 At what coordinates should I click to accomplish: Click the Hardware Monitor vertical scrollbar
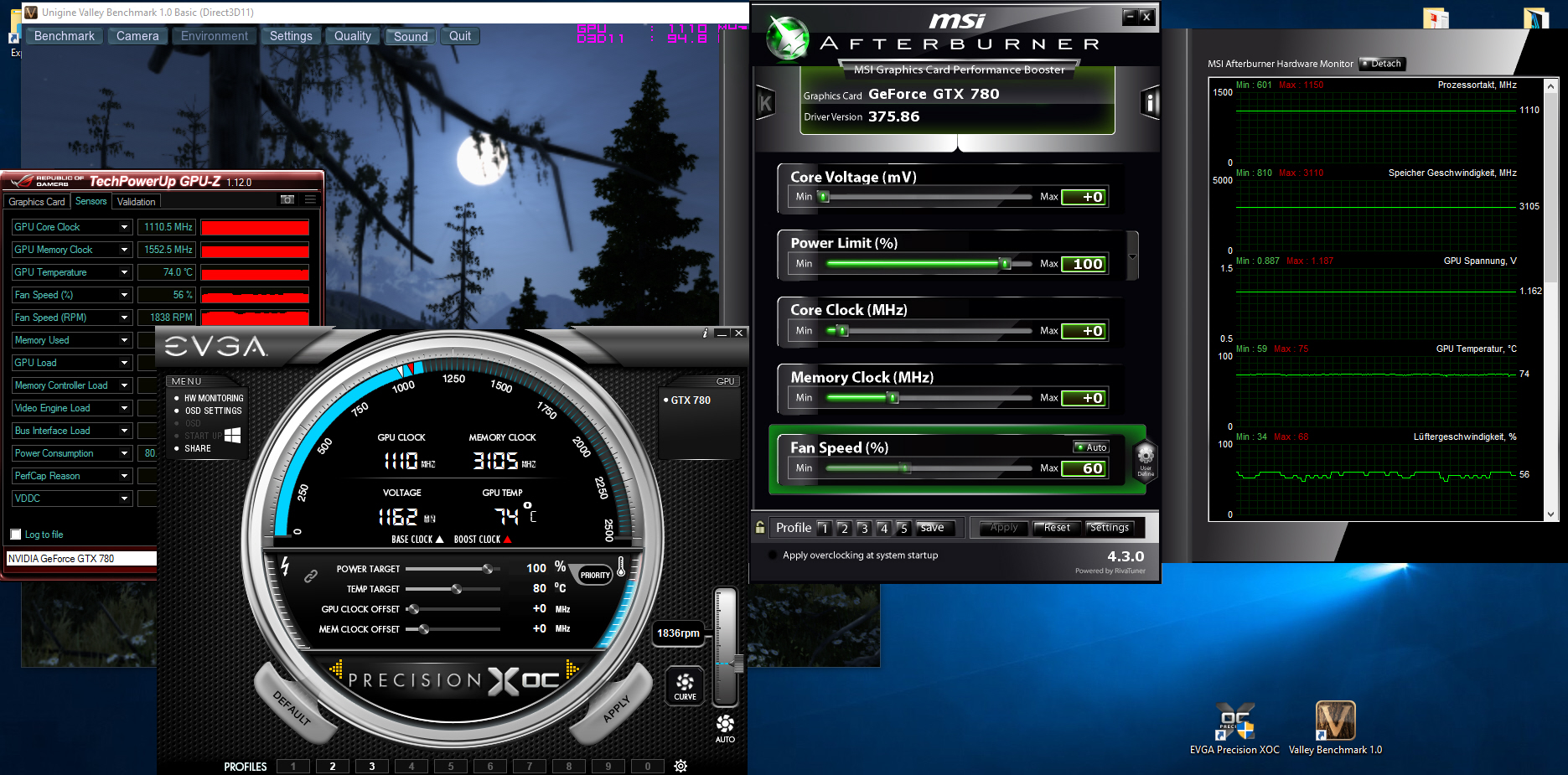(1551, 299)
